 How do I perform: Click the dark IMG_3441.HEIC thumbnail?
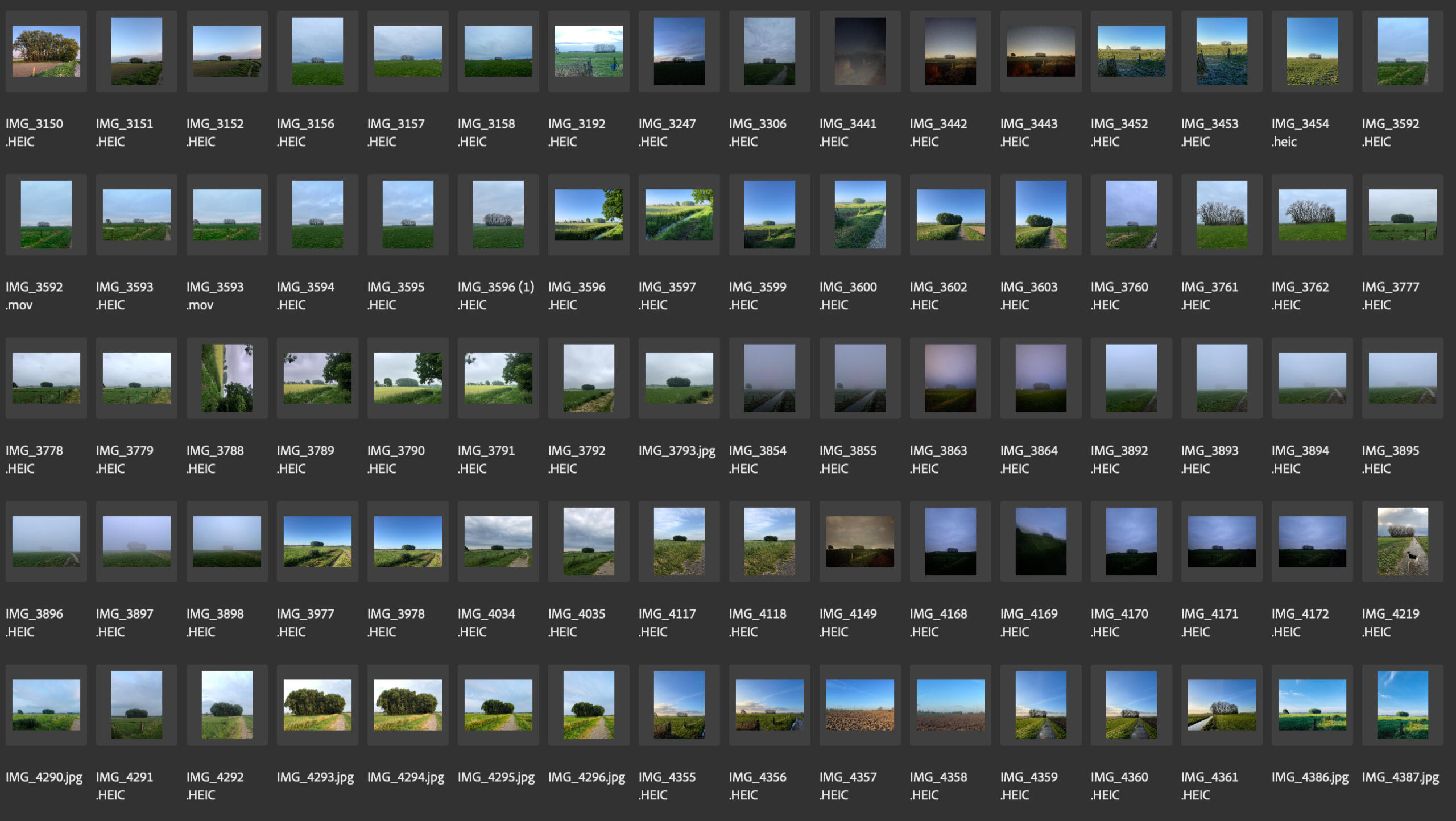(860, 51)
